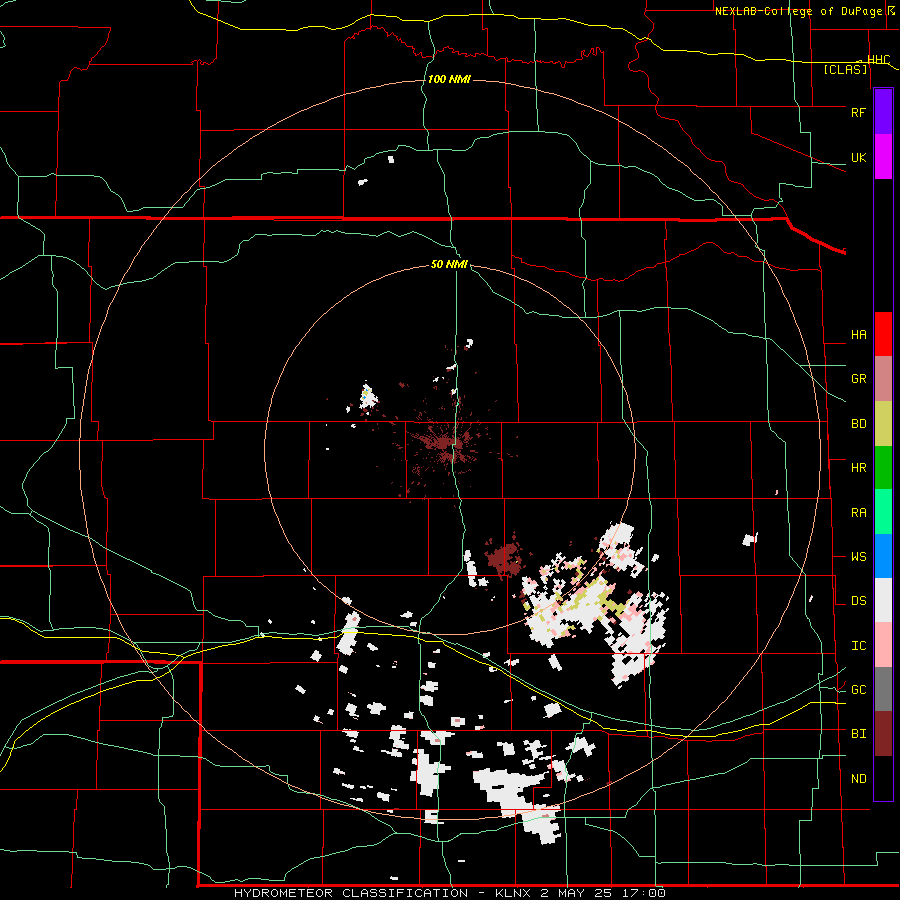This screenshot has height=900, width=900.
Task: Click the DS legend label
Action: coord(858,601)
